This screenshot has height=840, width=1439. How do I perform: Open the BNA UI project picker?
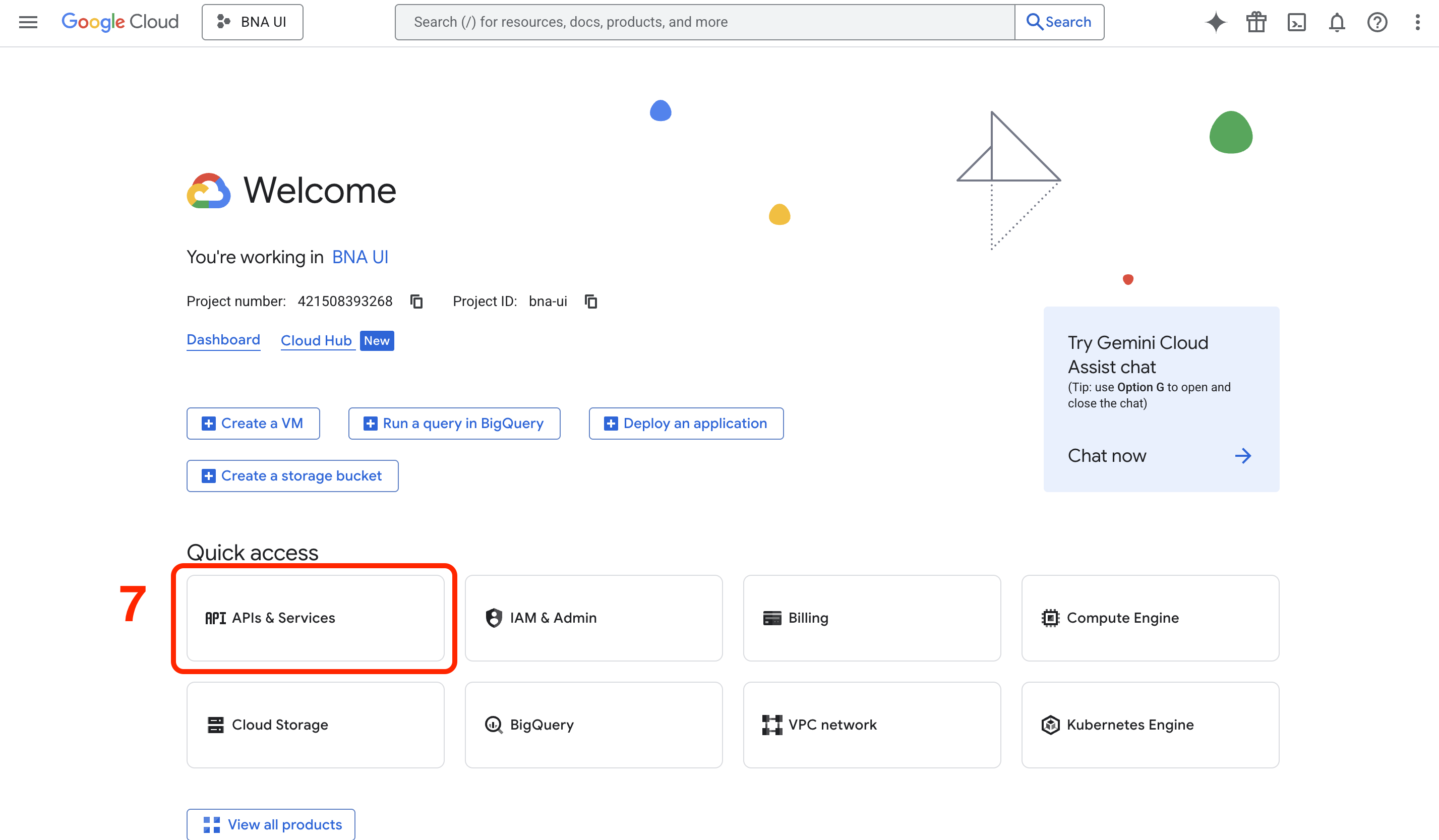pyautogui.click(x=253, y=22)
